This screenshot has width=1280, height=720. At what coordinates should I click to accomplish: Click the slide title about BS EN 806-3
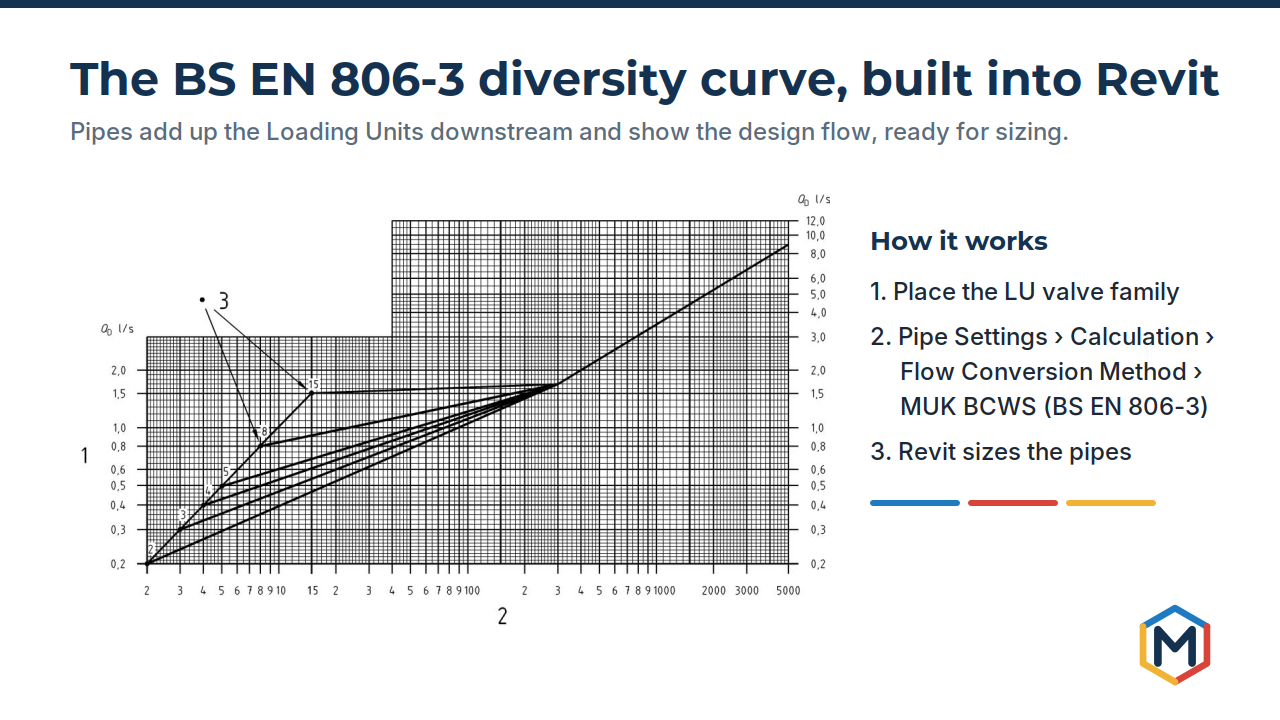644,79
